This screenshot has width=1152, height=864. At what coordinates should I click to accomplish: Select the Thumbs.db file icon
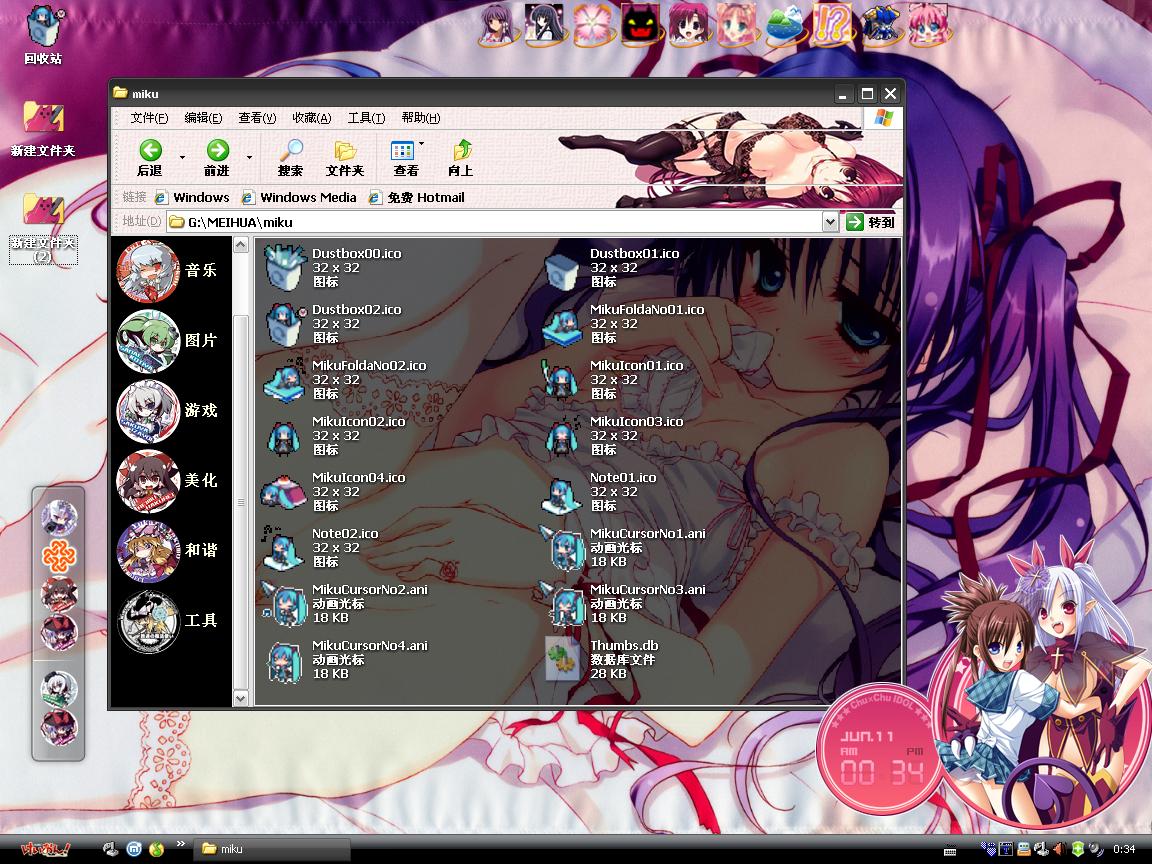tap(563, 659)
